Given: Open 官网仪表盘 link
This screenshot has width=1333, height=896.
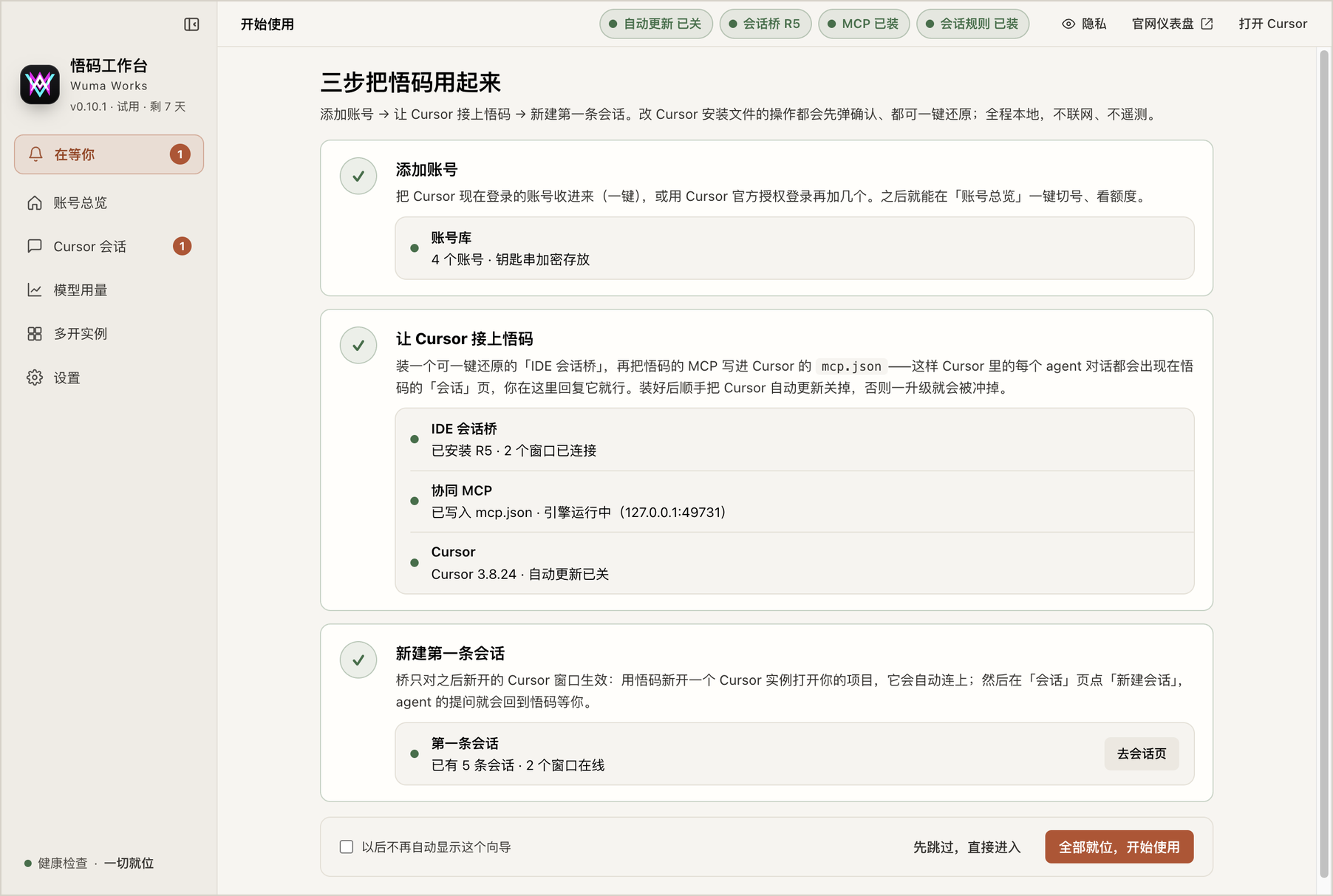Looking at the screenshot, I should (1173, 24).
